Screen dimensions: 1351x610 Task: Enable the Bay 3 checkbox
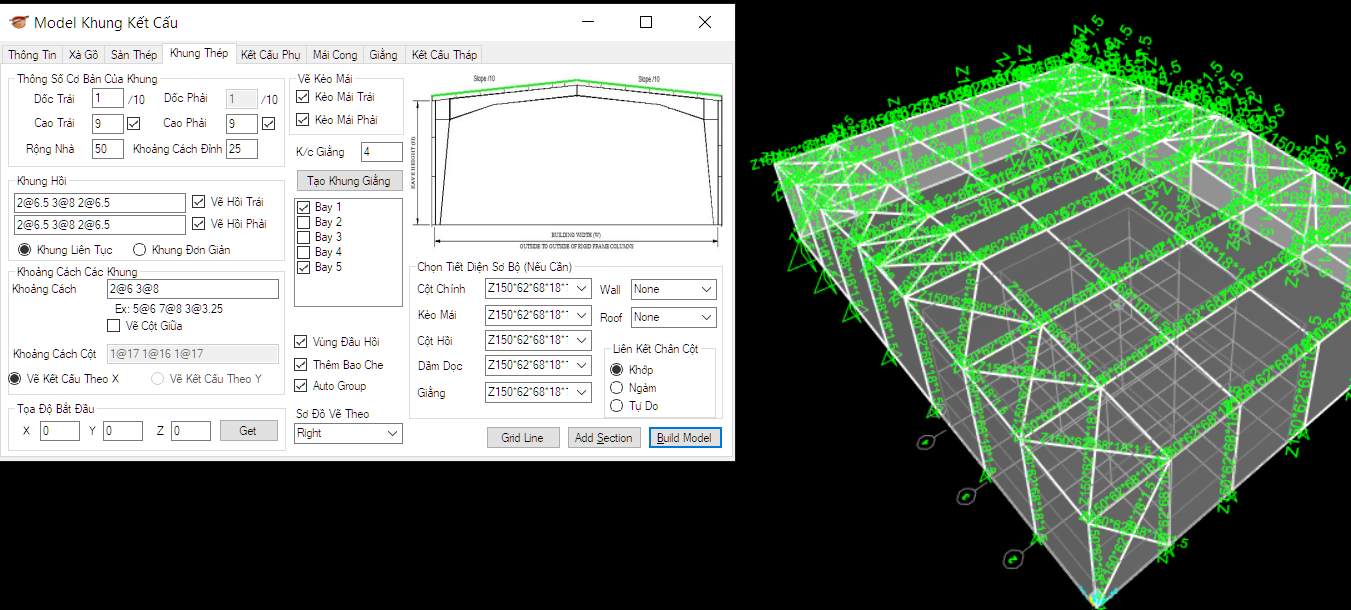click(x=303, y=237)
